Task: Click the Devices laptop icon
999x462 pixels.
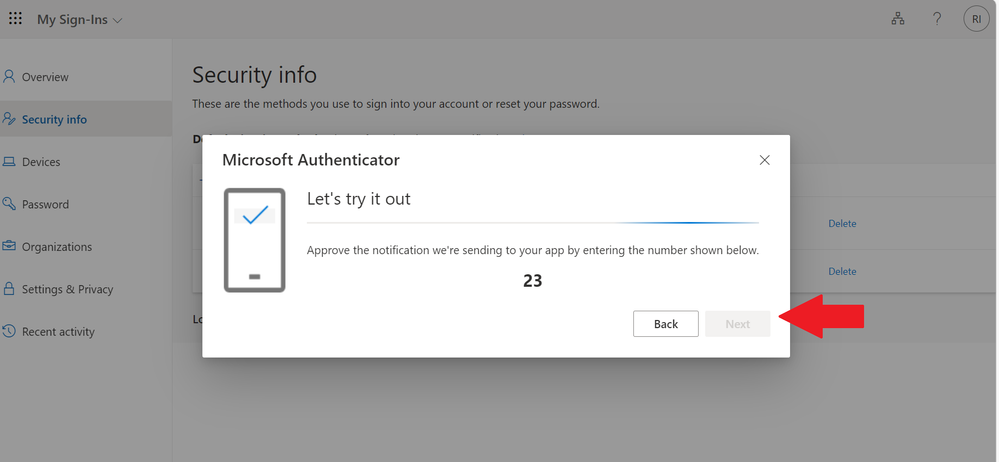Action: [10, 162]
